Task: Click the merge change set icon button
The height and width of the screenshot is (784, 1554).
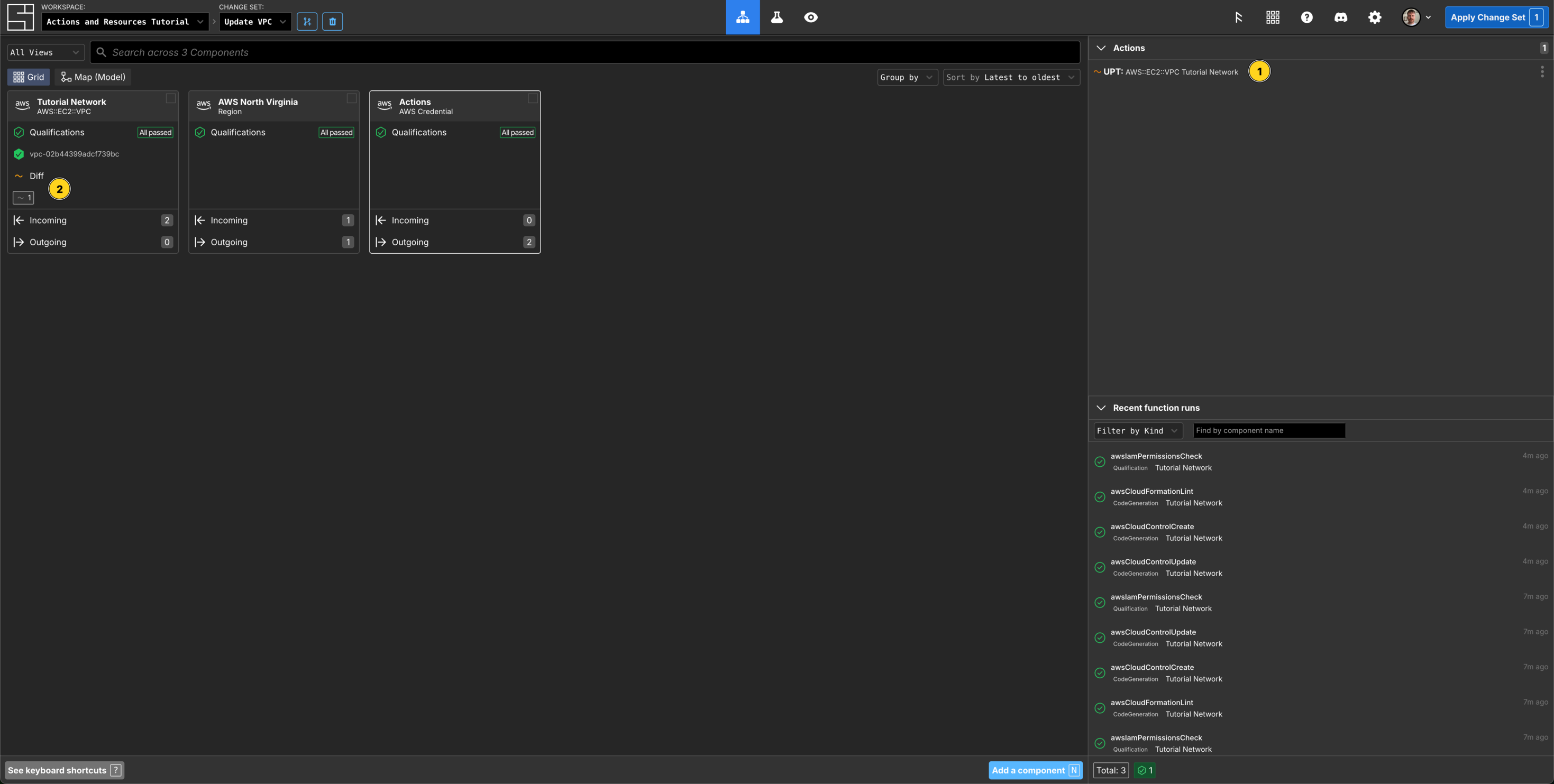Action: point(307,22)
